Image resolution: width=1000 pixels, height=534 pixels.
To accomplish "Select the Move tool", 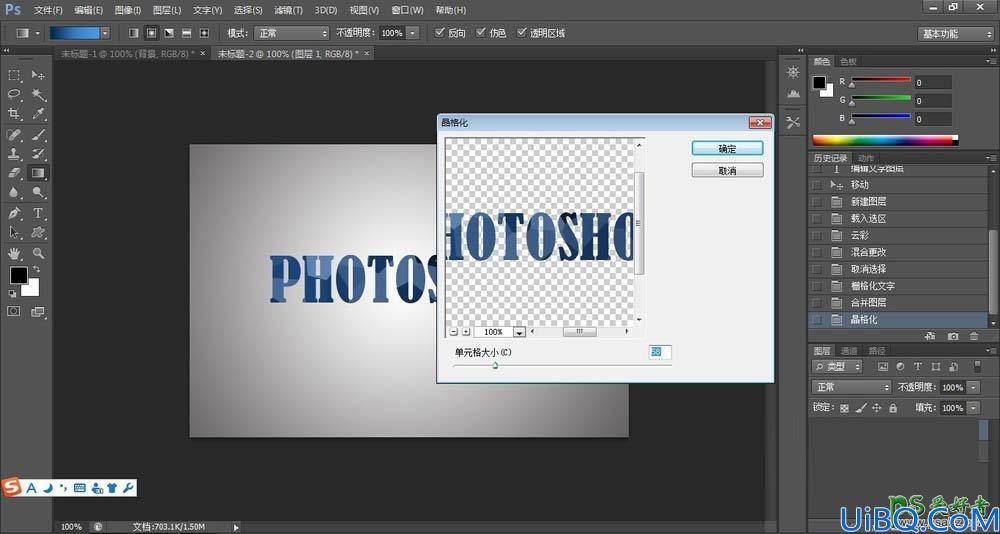I will pyautogui.click(x=38, y=75).
